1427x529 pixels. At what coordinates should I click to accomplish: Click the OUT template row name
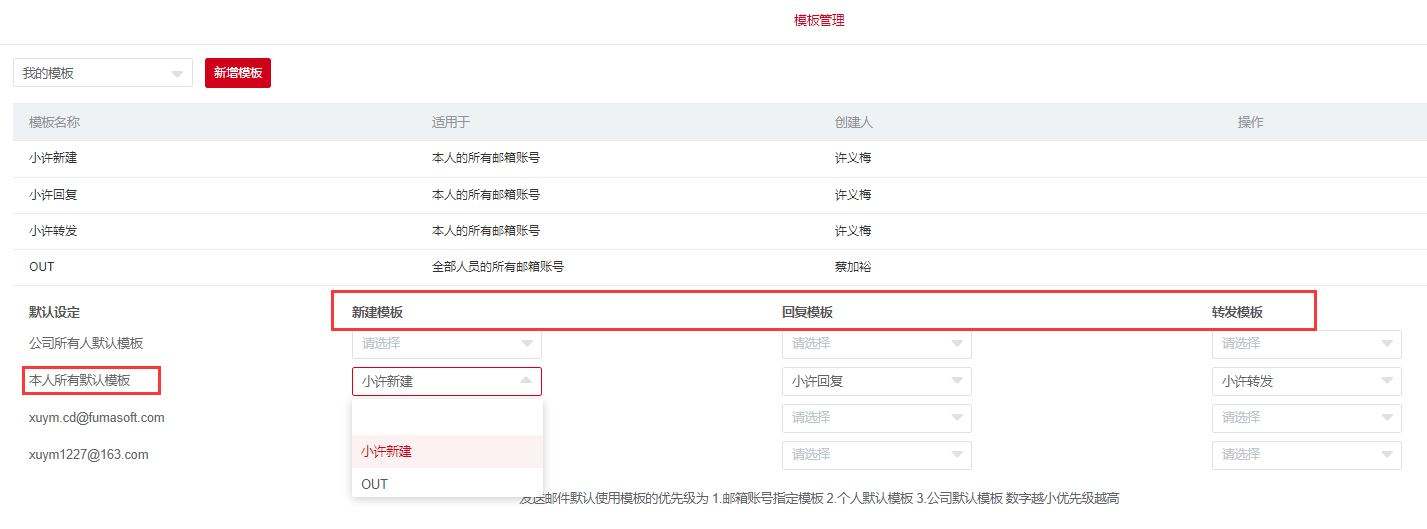42,267
